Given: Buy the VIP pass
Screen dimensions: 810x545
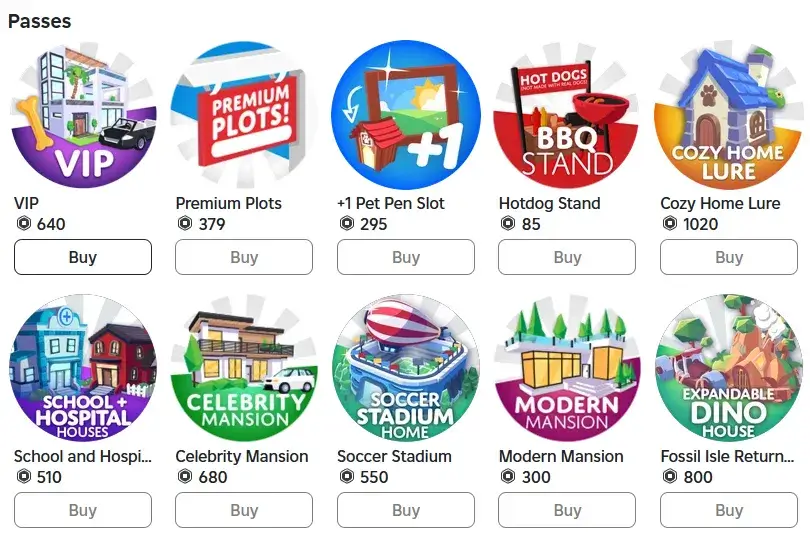Looking at the screenshot, I should click(83, 257).
